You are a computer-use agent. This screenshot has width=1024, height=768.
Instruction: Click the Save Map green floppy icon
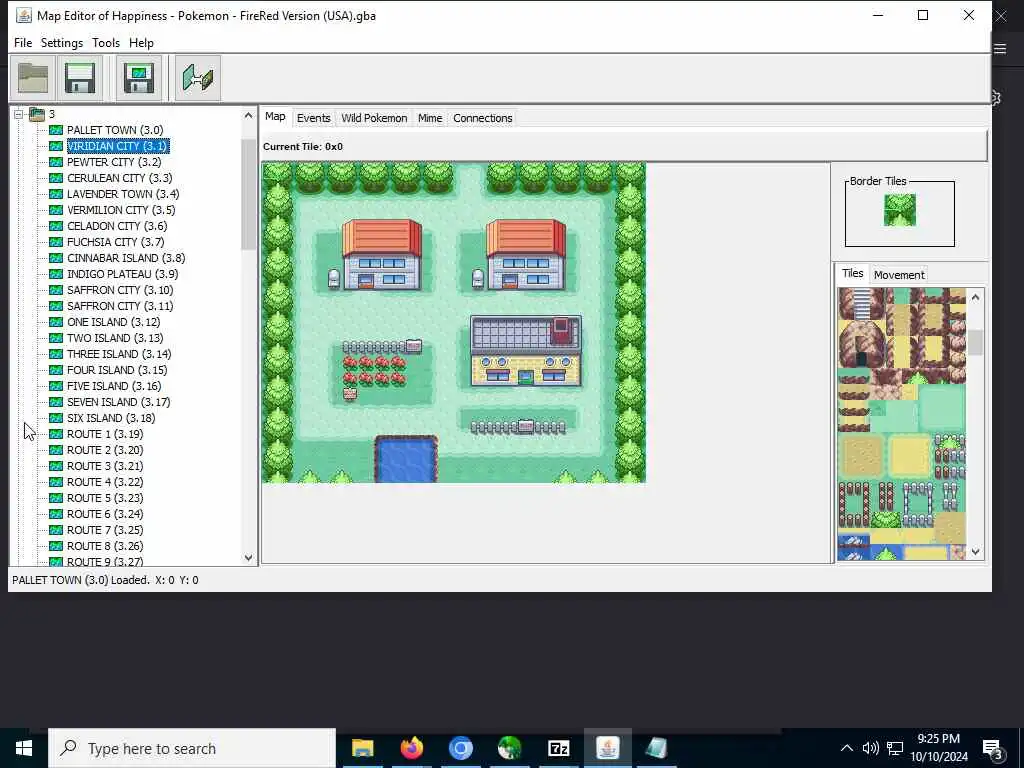click(x=138, y=78)
